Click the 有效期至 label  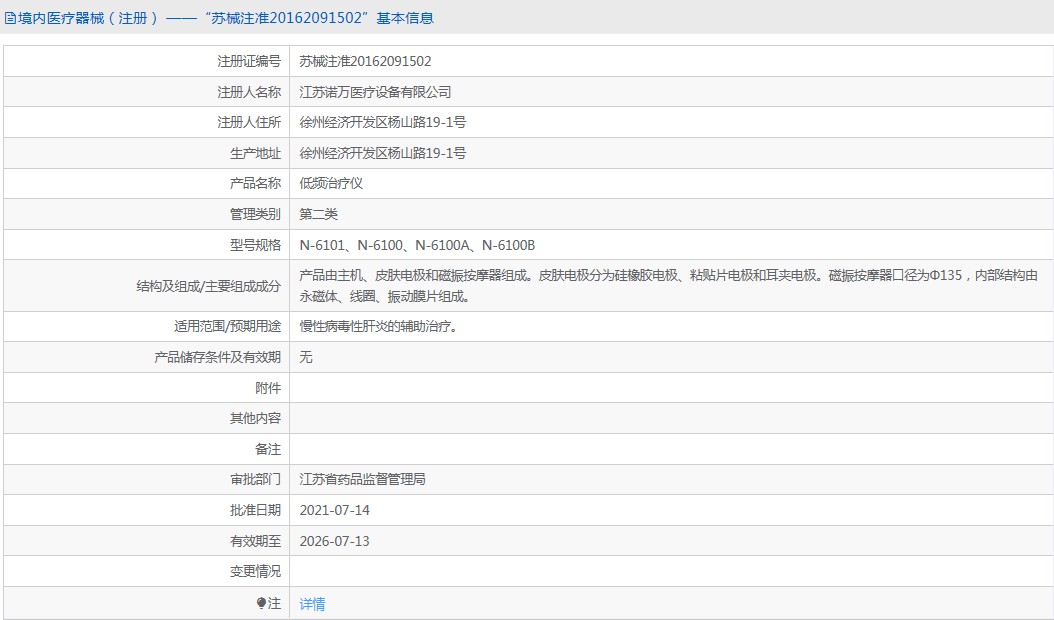click(255, 541)
